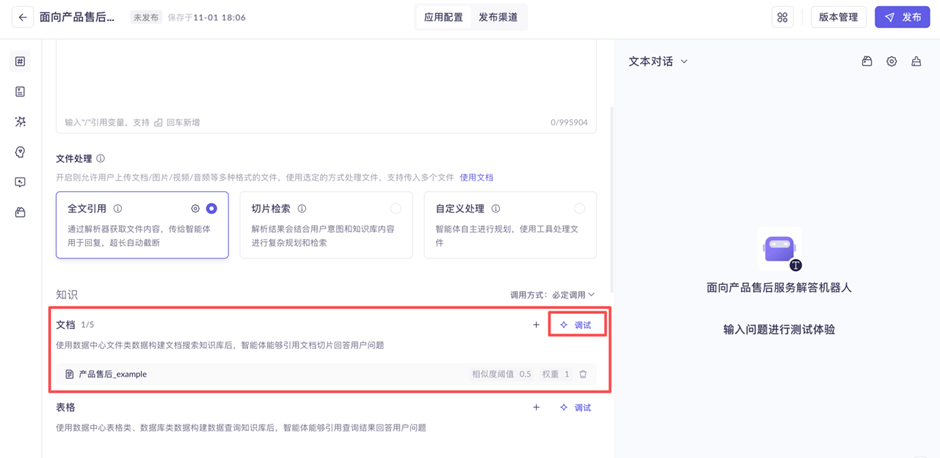Open chat settings hexagon icon
The width and height of the screenshot is (940, 458).
pyautogui.click(x=891, y=61)
